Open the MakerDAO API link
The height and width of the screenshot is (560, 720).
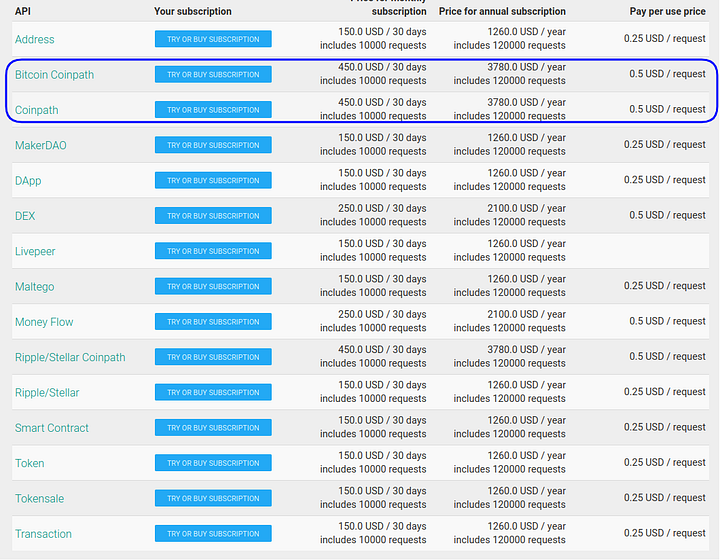click(40, 146)
